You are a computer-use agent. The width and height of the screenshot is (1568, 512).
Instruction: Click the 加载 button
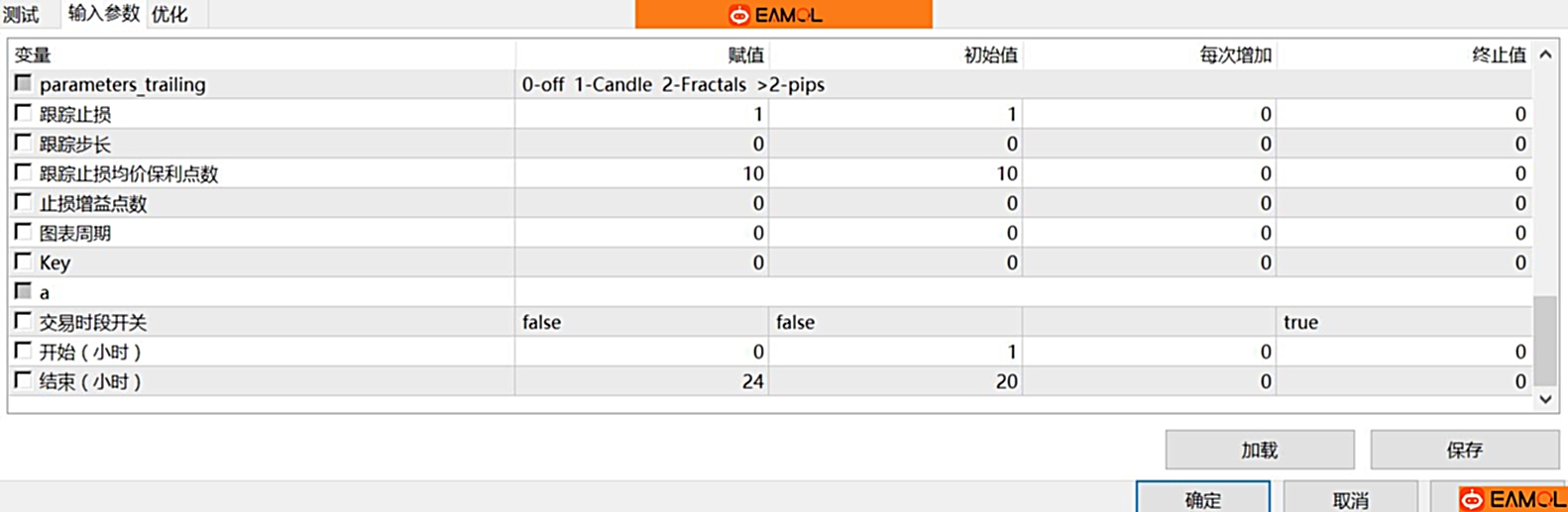click(1259, 451)
